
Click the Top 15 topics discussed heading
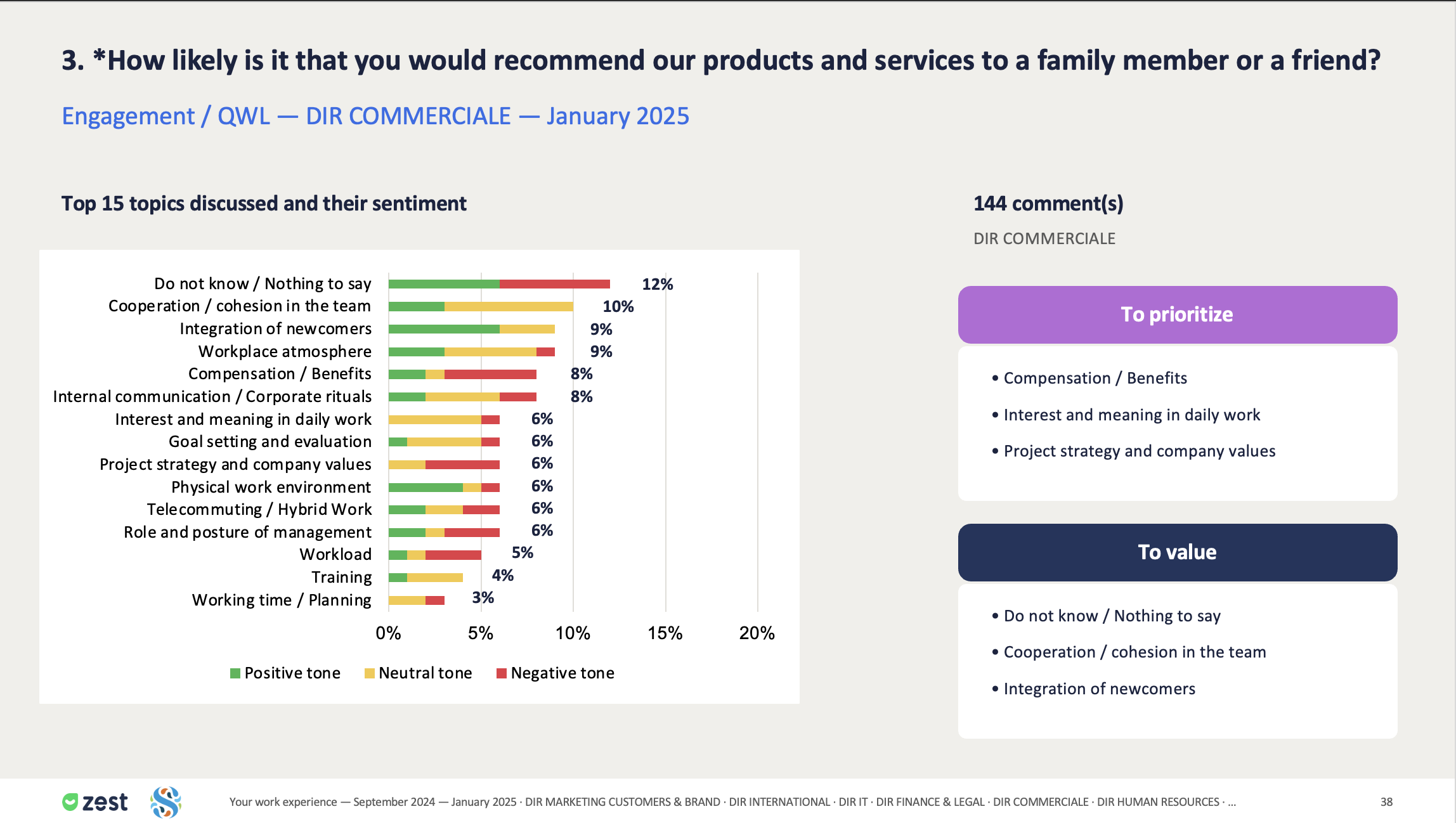[264, 204]
